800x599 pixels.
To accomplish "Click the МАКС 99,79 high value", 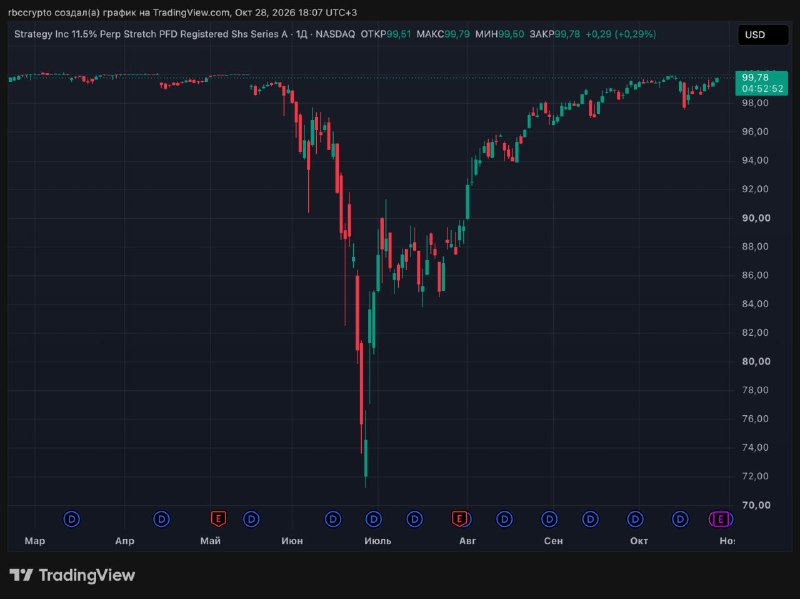I will [443, 34].
